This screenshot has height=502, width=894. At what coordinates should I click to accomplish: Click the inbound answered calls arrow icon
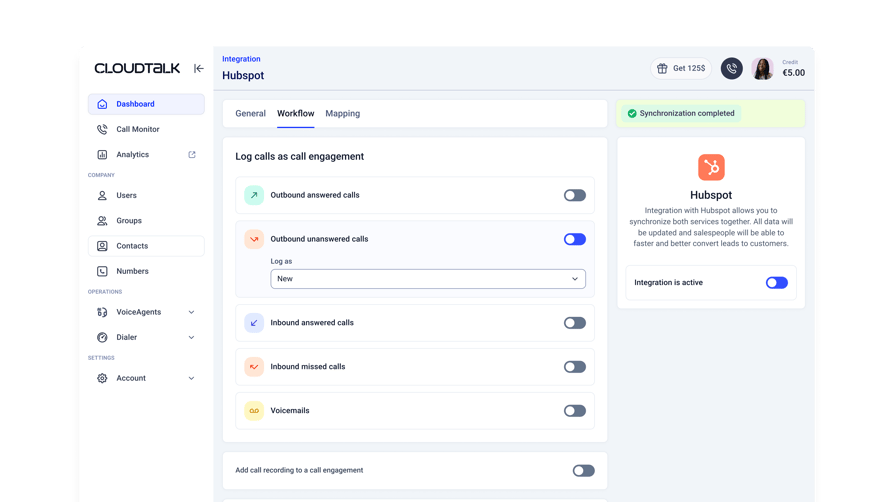(x=254, y=323)
